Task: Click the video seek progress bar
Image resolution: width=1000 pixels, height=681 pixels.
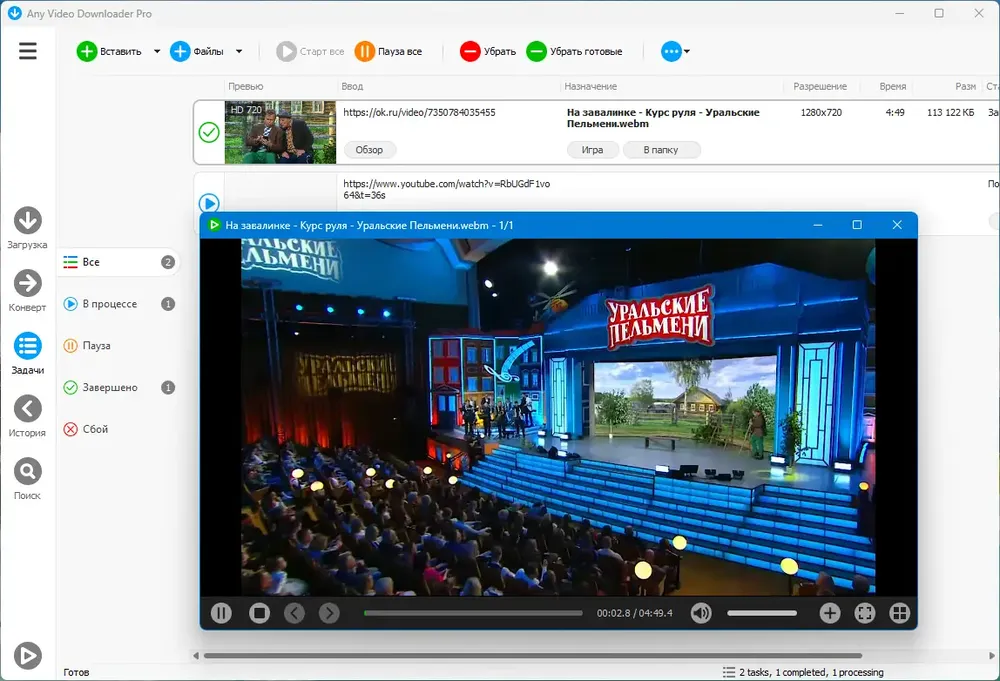Action: pos(473,613)
